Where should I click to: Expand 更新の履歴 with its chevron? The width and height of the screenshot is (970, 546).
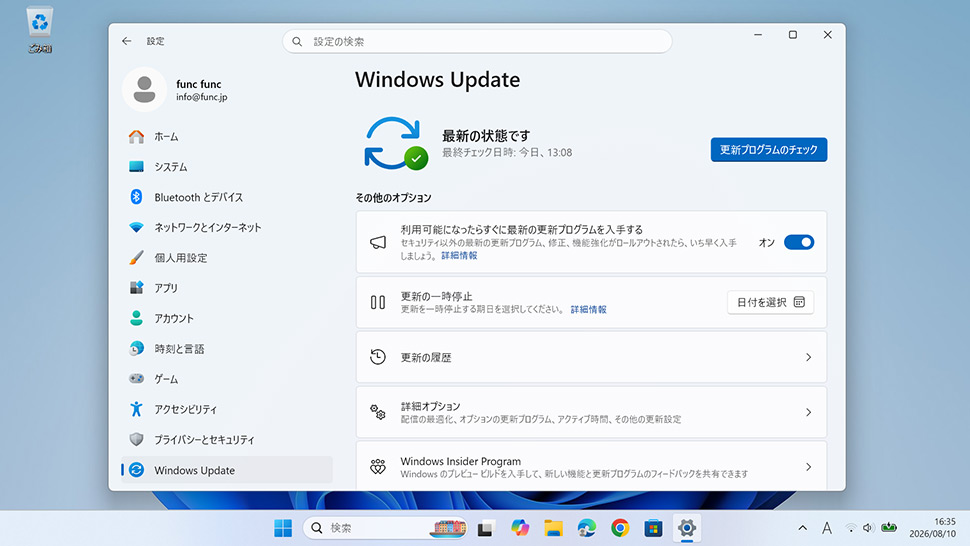[x=808, y=357]
